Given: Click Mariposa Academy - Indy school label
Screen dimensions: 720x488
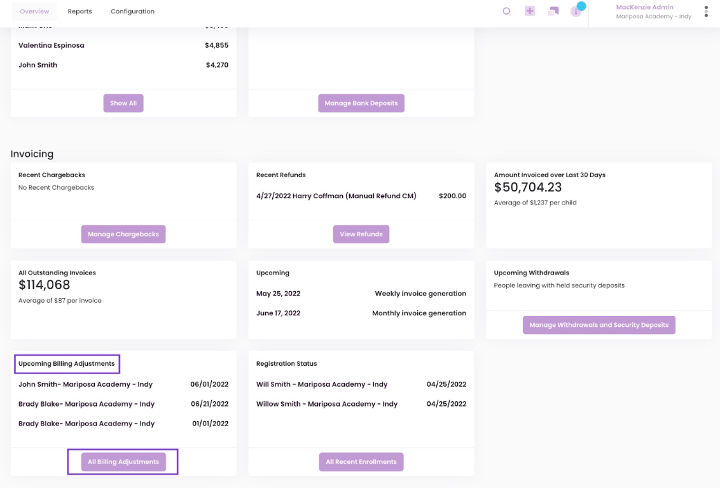Looking at the screenshot, I should click(653, 17).
